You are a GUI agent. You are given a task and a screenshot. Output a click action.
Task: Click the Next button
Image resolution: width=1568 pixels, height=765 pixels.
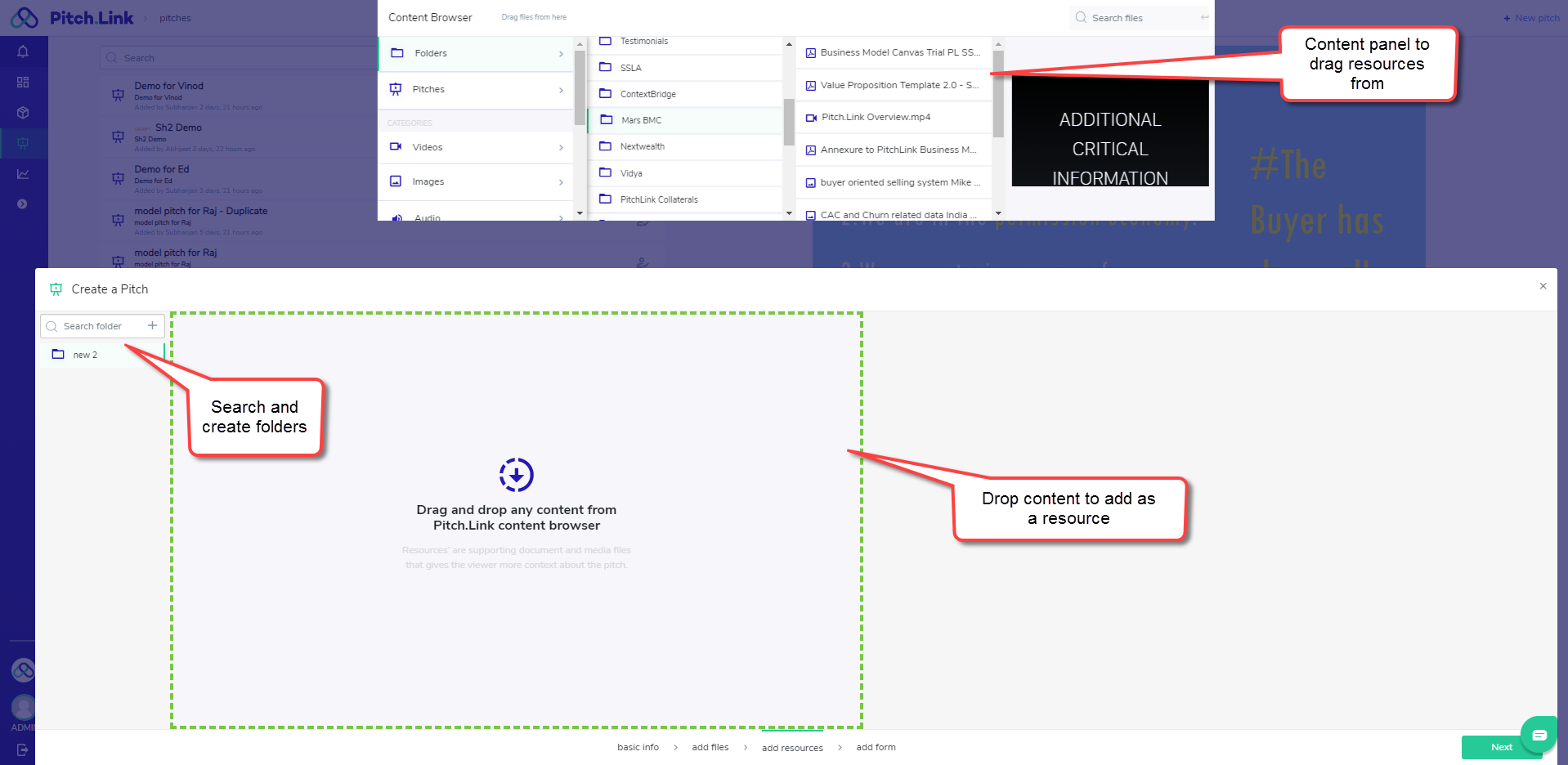point(1501,747)
